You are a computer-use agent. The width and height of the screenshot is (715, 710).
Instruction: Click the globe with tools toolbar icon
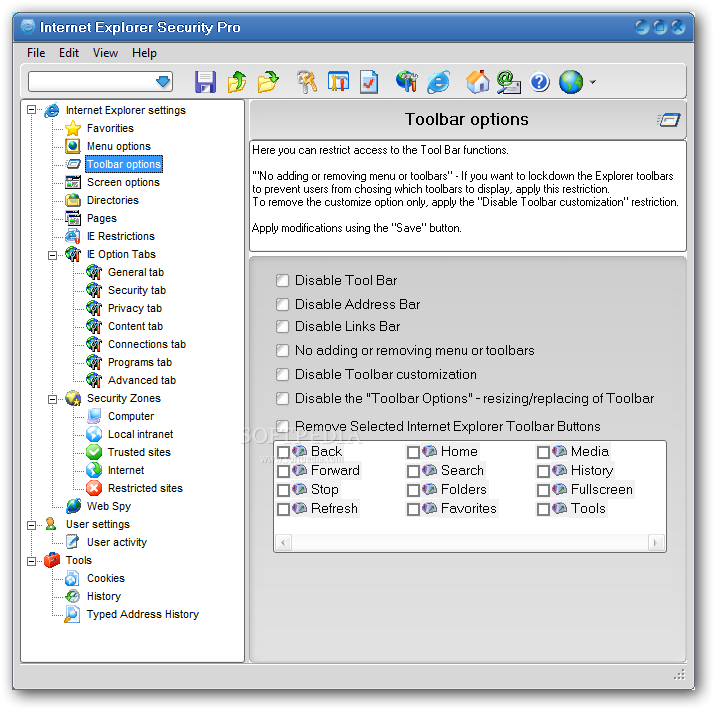pos(406,82)
